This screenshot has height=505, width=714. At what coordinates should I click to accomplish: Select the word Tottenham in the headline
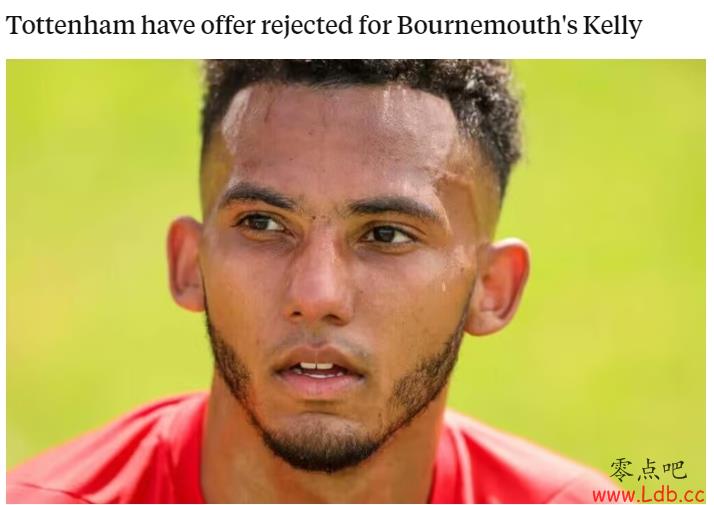point(71,25)
